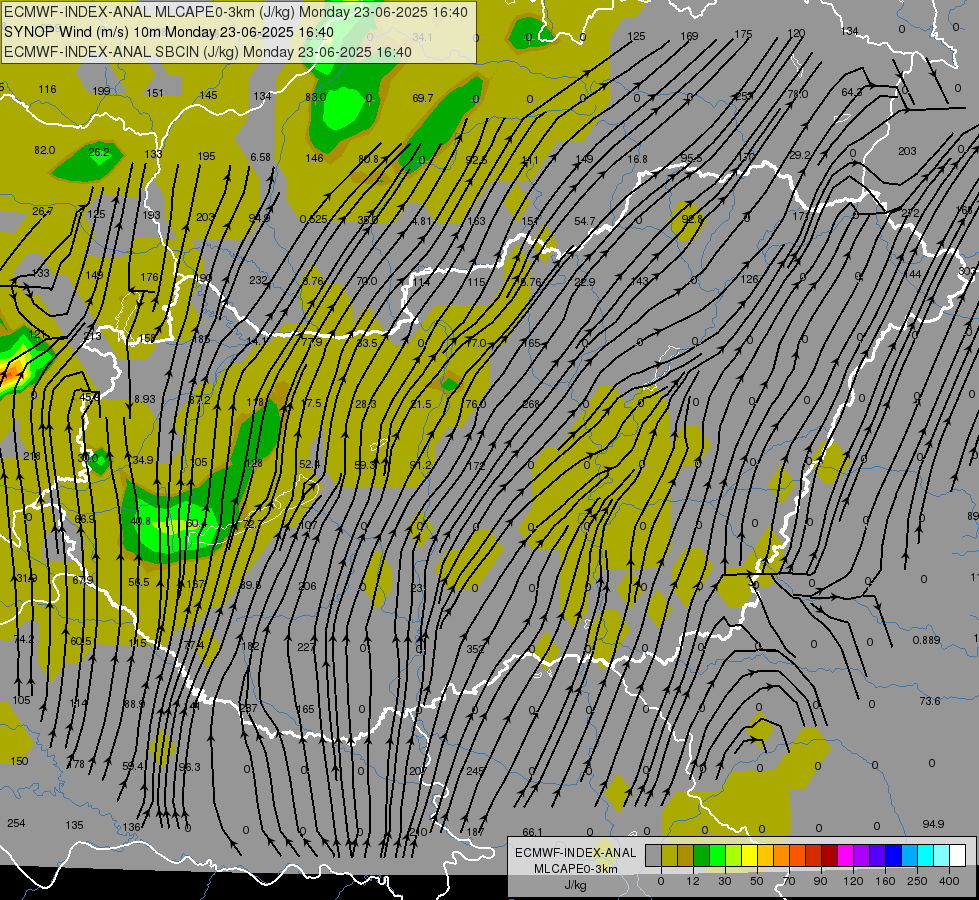Click the ECMWF-INDEX-ANAL SBCIN title line
Screen dimensions: 979x900
pyautogui.click(x=207, y=52)
